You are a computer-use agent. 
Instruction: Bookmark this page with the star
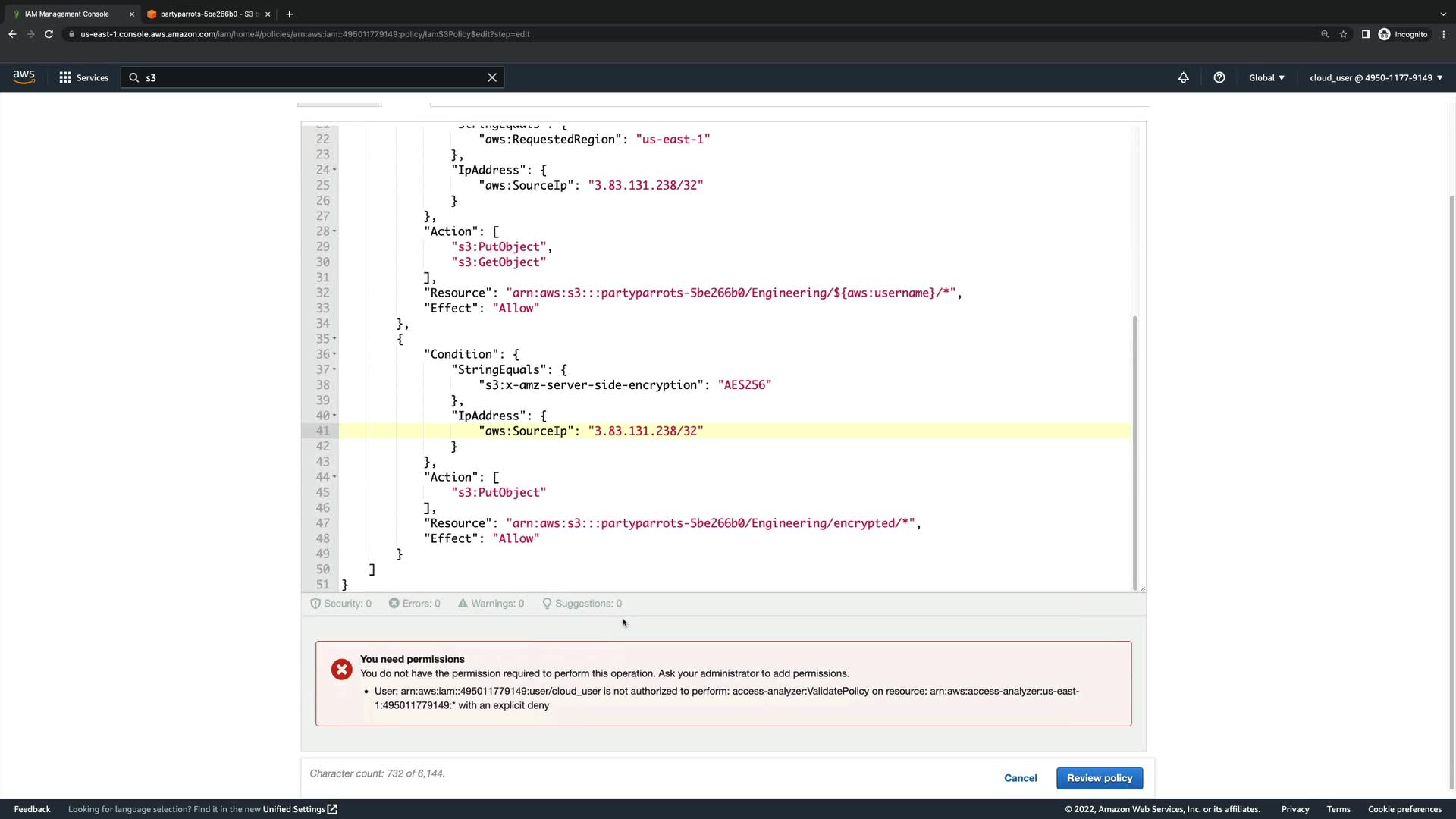point(1343,34)
